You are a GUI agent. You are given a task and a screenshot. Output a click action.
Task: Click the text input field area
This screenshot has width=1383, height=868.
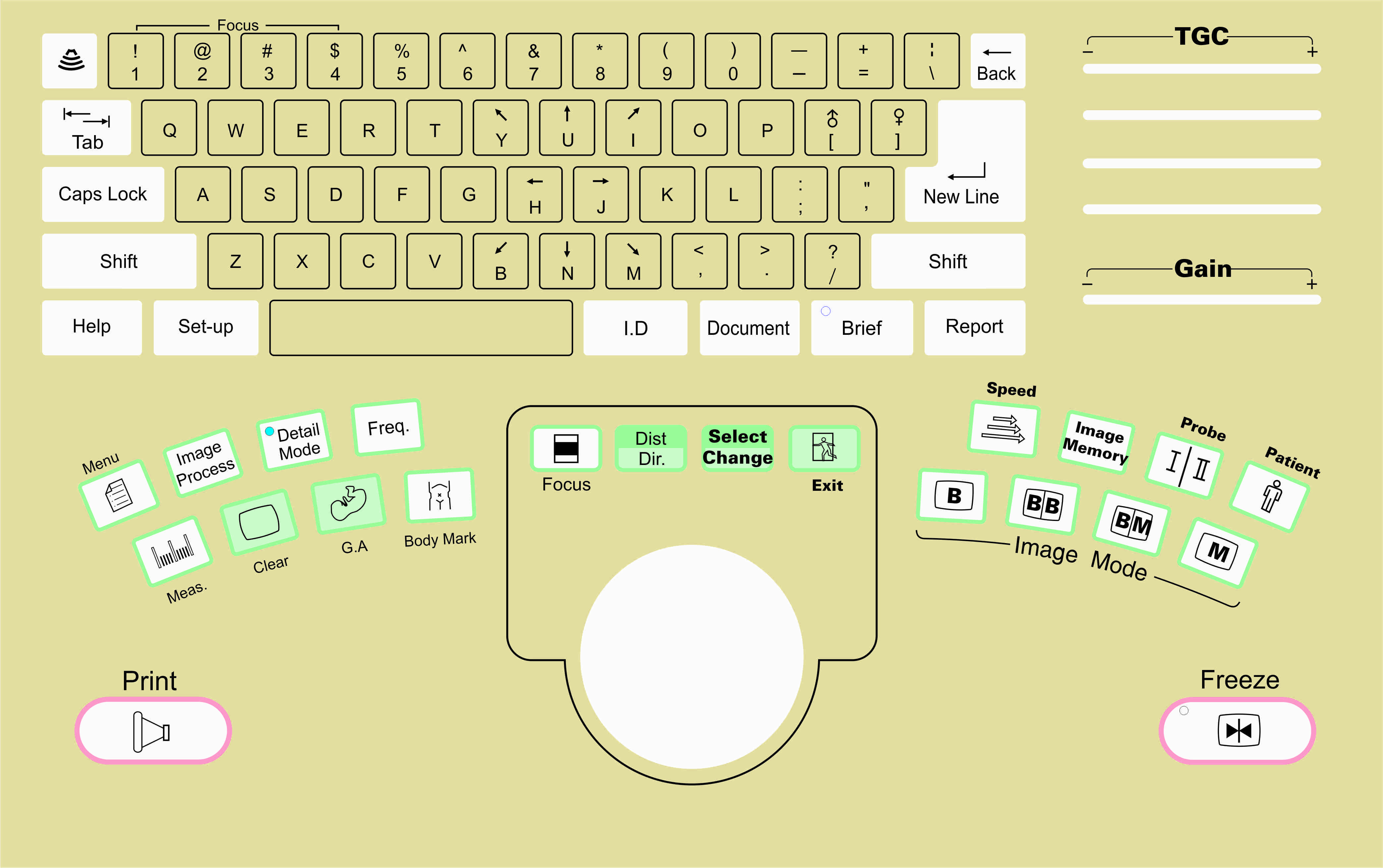[x=422, y=325]
